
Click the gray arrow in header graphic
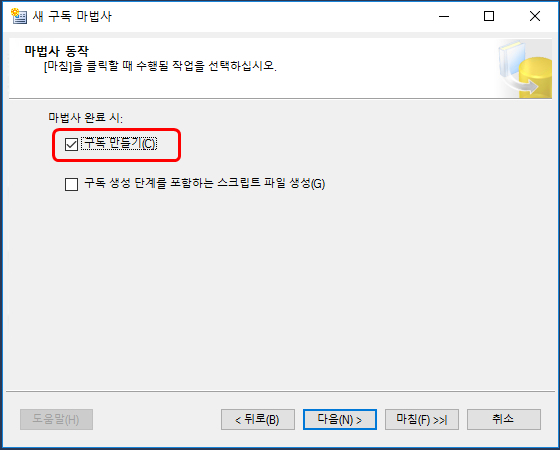522,84
